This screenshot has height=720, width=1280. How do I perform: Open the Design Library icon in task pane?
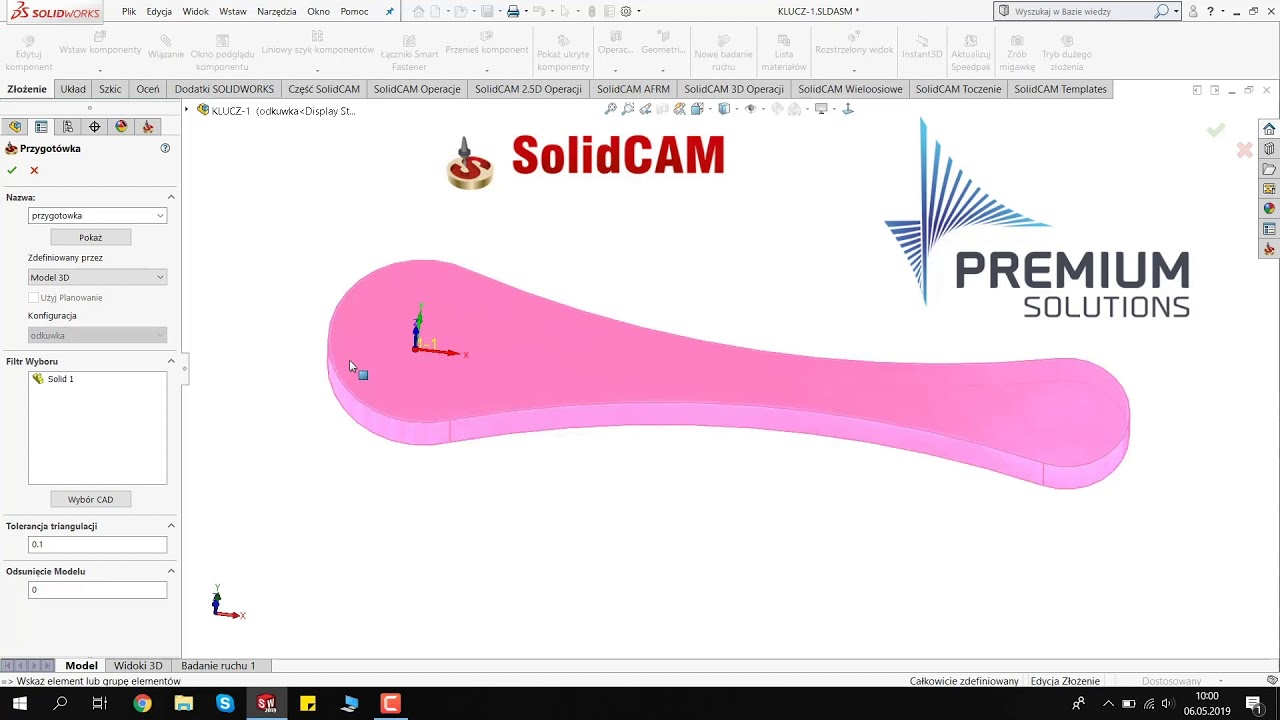pos(1269,149)
